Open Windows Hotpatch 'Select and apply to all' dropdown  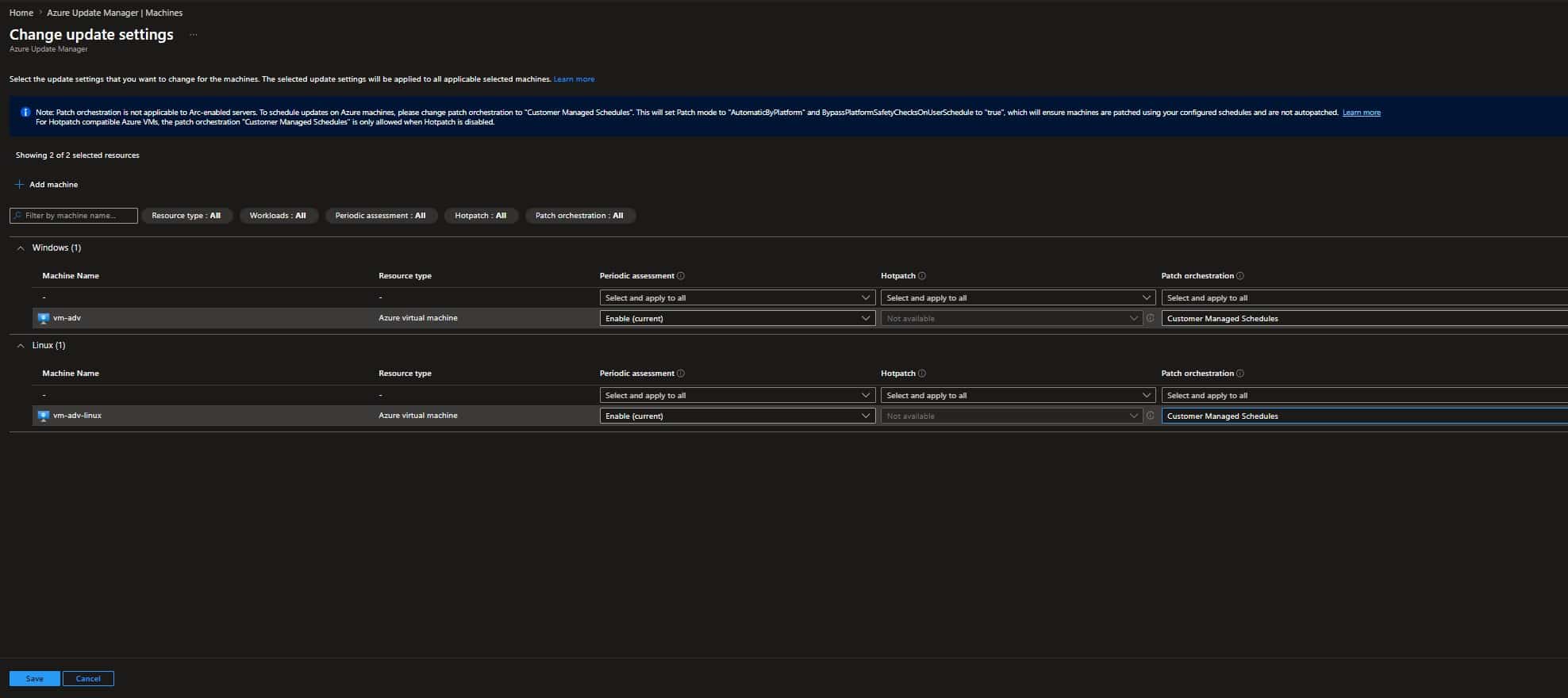[1018, 298]
